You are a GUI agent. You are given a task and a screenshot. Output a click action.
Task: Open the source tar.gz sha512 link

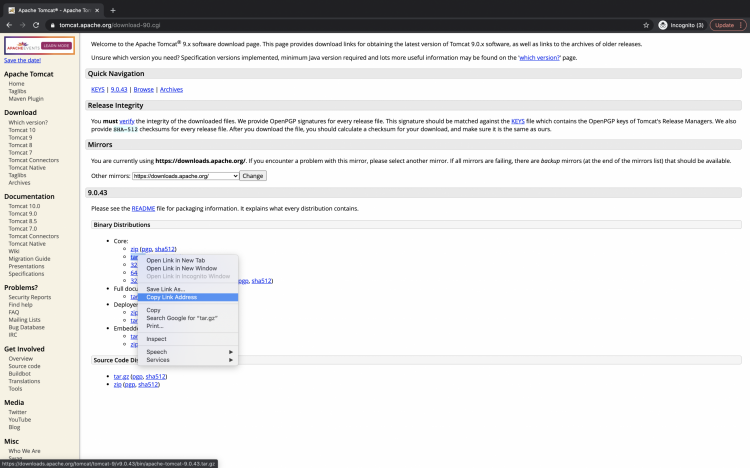point(155,377)
